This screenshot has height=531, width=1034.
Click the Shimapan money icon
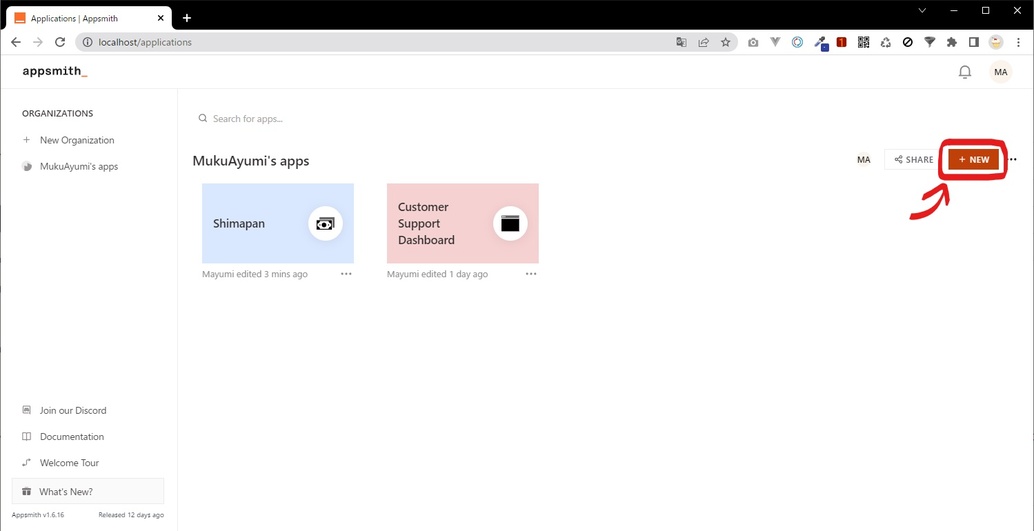[x=325, y=224]
